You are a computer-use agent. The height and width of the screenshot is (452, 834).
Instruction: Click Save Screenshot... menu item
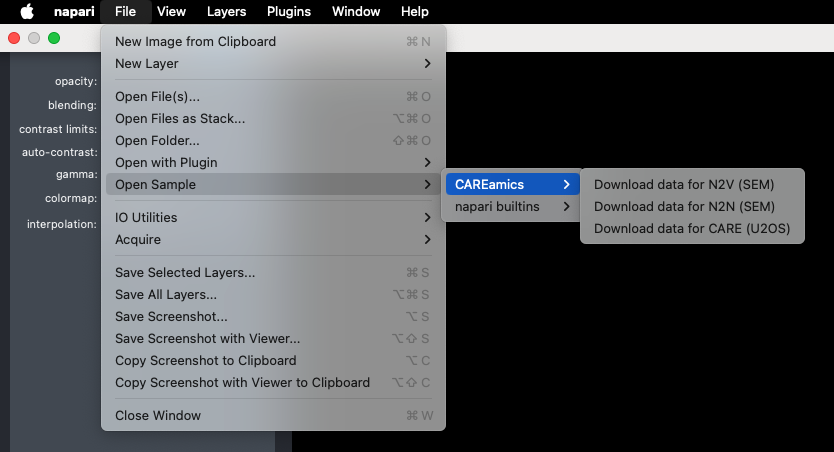(171, 316)
